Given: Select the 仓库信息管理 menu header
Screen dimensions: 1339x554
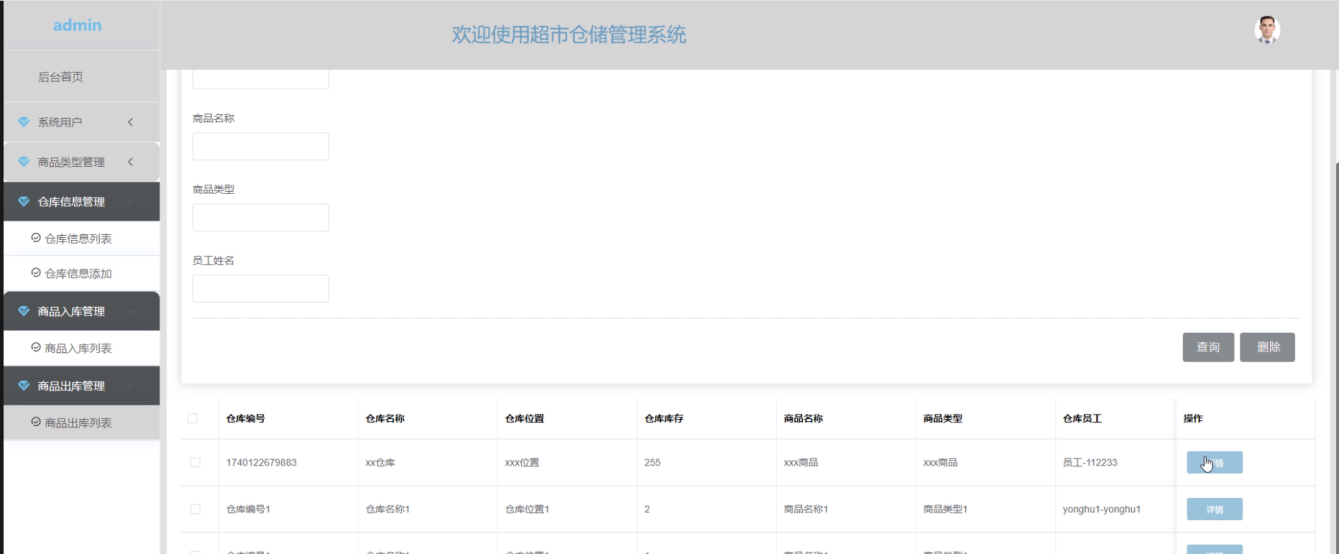Looking at the screenshot, I should pos(80,202).
